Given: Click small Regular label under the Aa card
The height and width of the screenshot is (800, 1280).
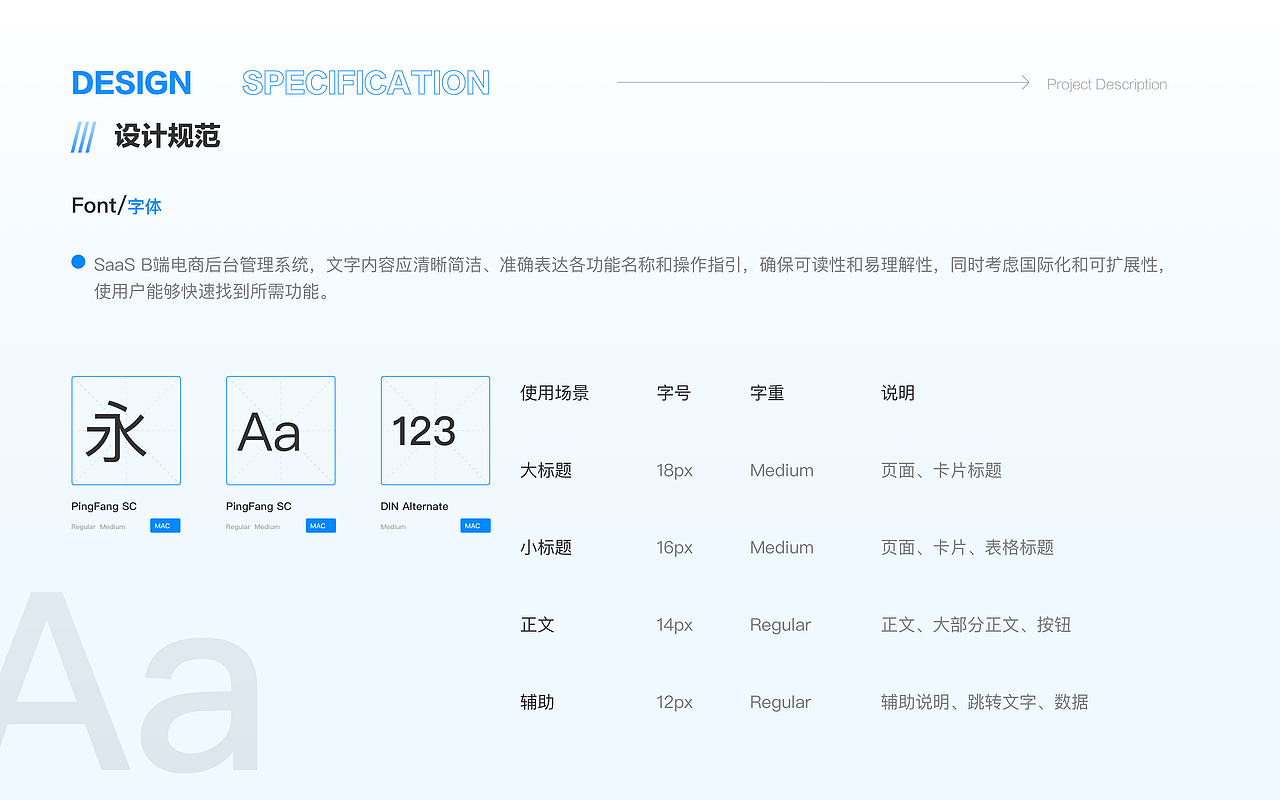Looking at the screenshot, I should click(x=238, y=527).
